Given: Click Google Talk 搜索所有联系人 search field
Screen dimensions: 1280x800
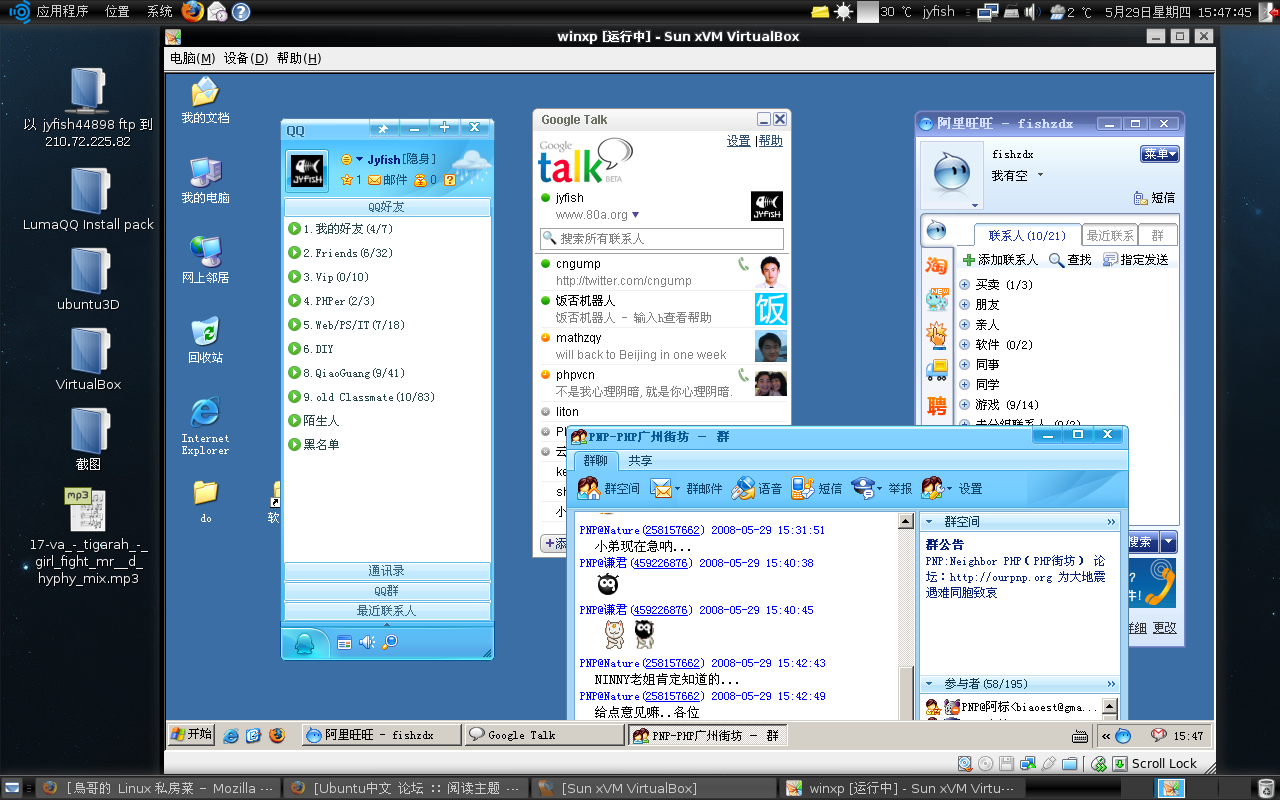Looking at the screenshot, I should coord(662,239).
